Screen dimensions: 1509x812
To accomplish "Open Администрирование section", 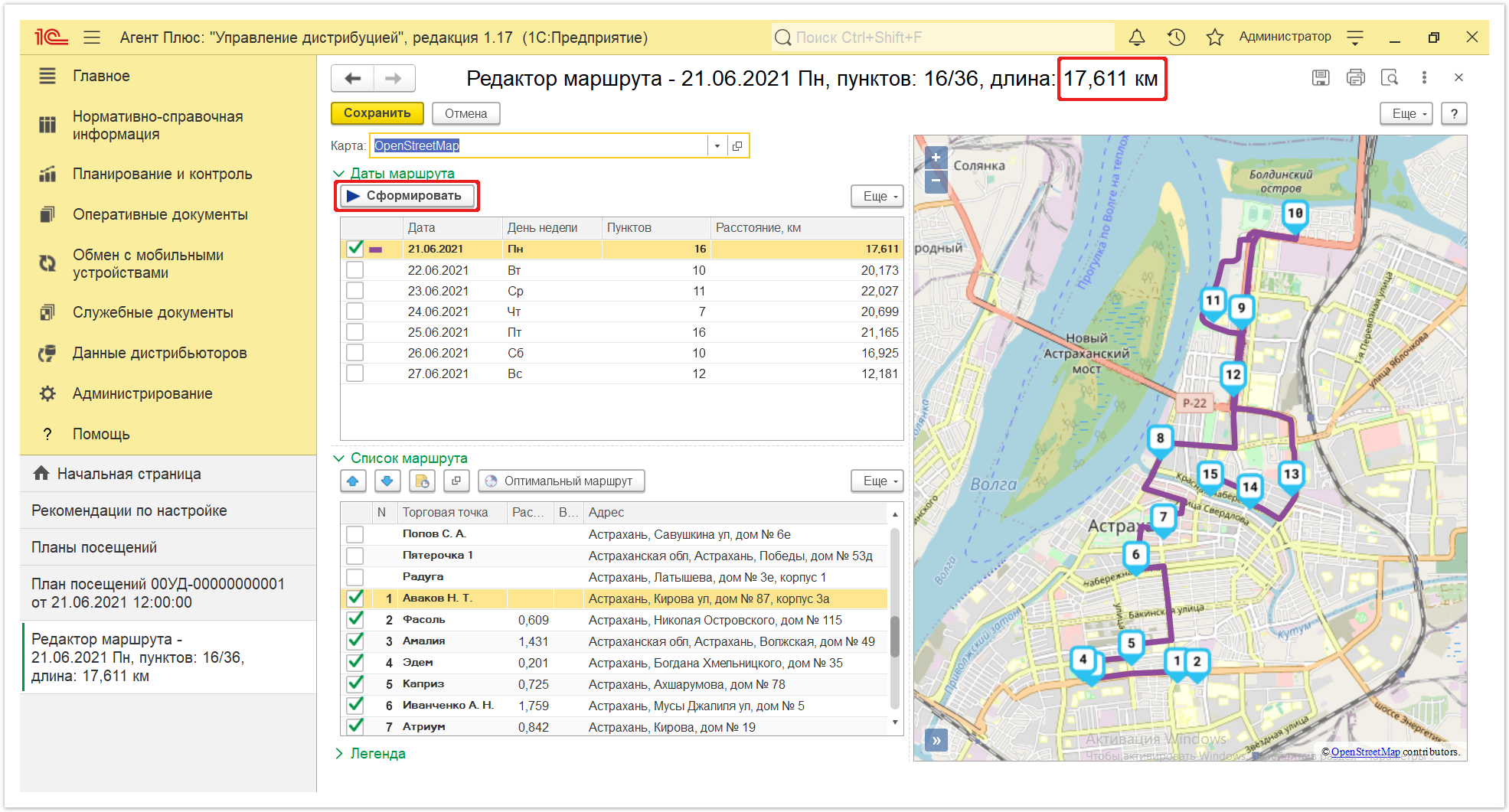I will pos(142,393).
